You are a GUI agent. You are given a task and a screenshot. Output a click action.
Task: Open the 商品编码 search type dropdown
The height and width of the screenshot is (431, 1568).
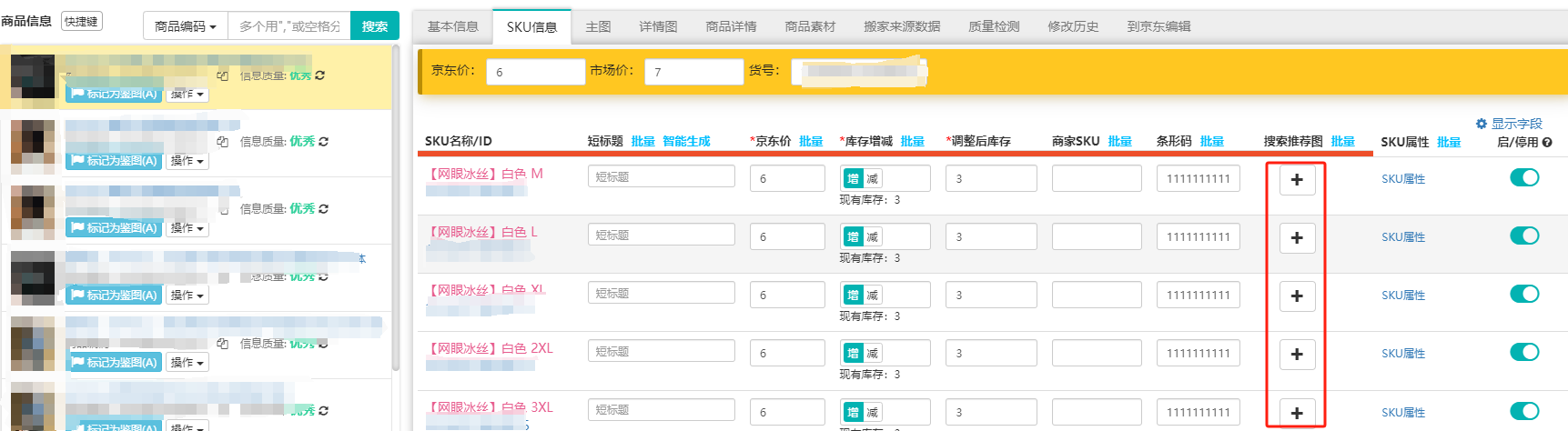coord(185,26)
